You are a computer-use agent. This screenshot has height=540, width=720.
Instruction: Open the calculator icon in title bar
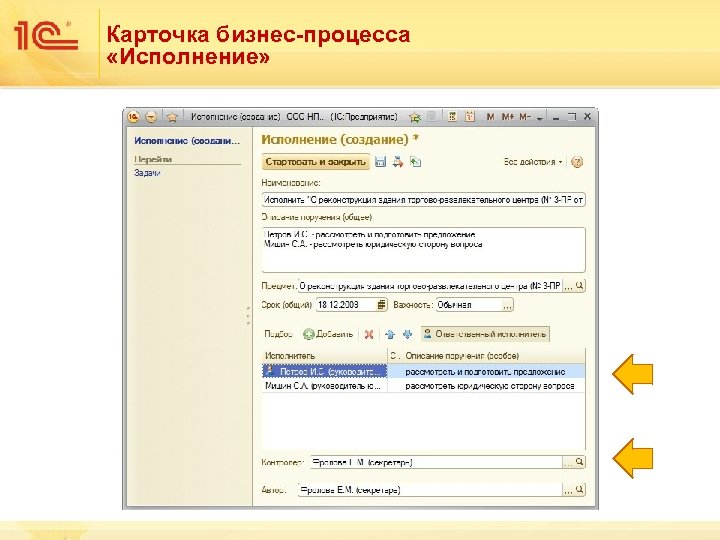pyautogui.click(x=452, y=117)
